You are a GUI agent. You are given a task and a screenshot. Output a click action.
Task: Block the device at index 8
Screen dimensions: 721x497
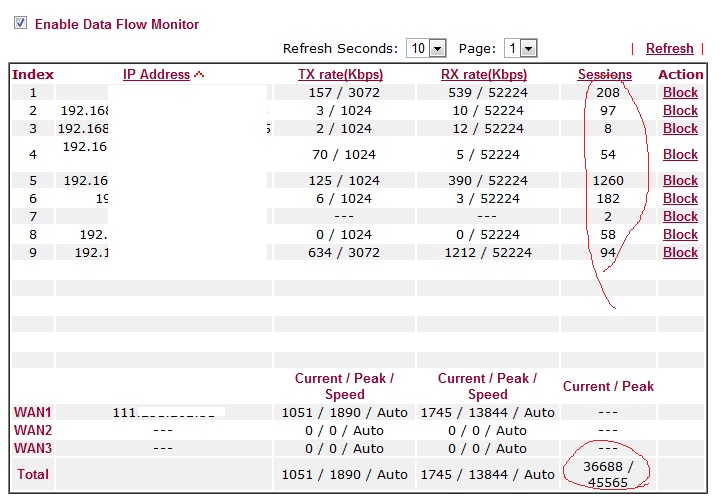tap(680, 234)
